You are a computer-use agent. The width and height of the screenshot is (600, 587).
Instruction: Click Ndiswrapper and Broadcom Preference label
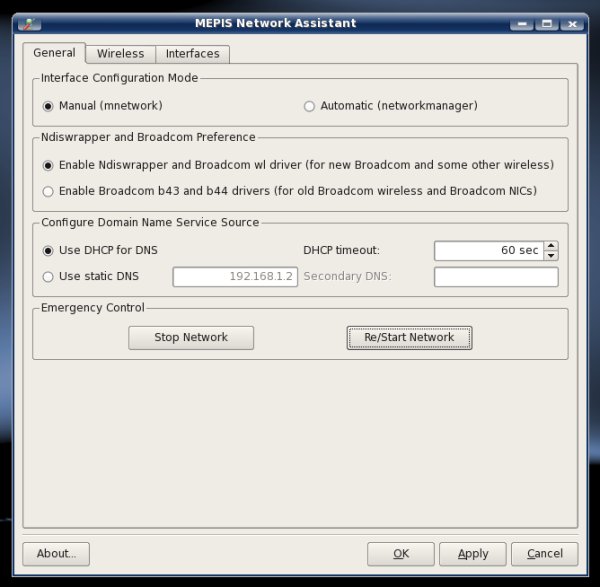coord(148,137)
